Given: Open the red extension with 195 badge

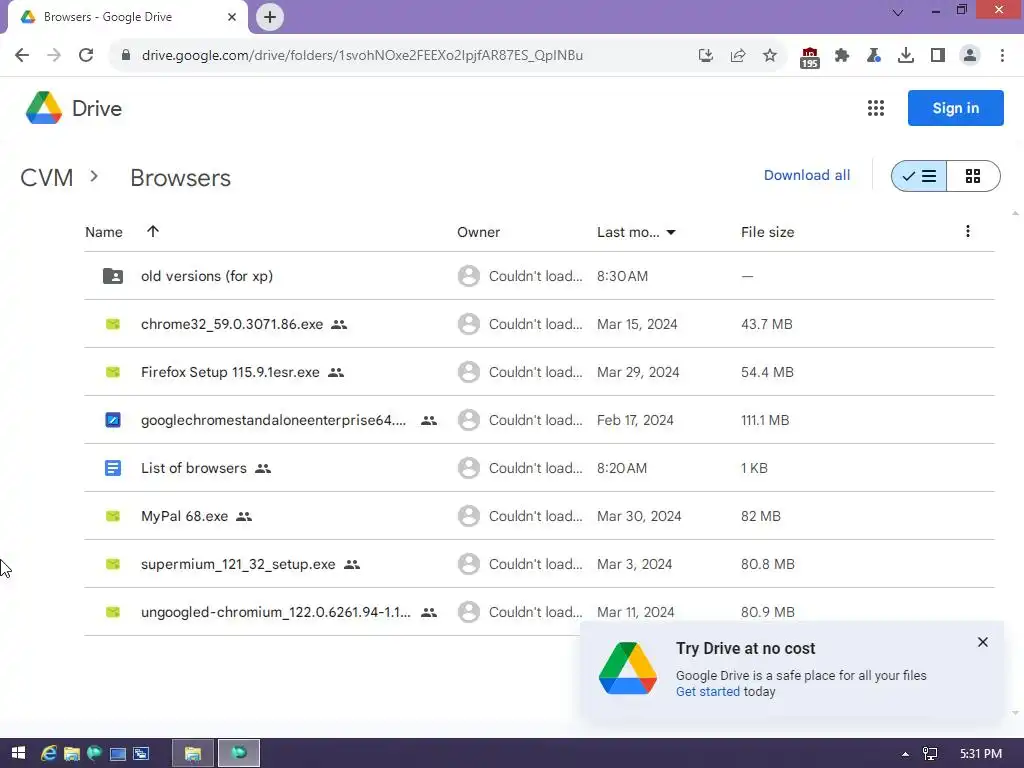Looking at the screenshot, I should coord(809,57).
